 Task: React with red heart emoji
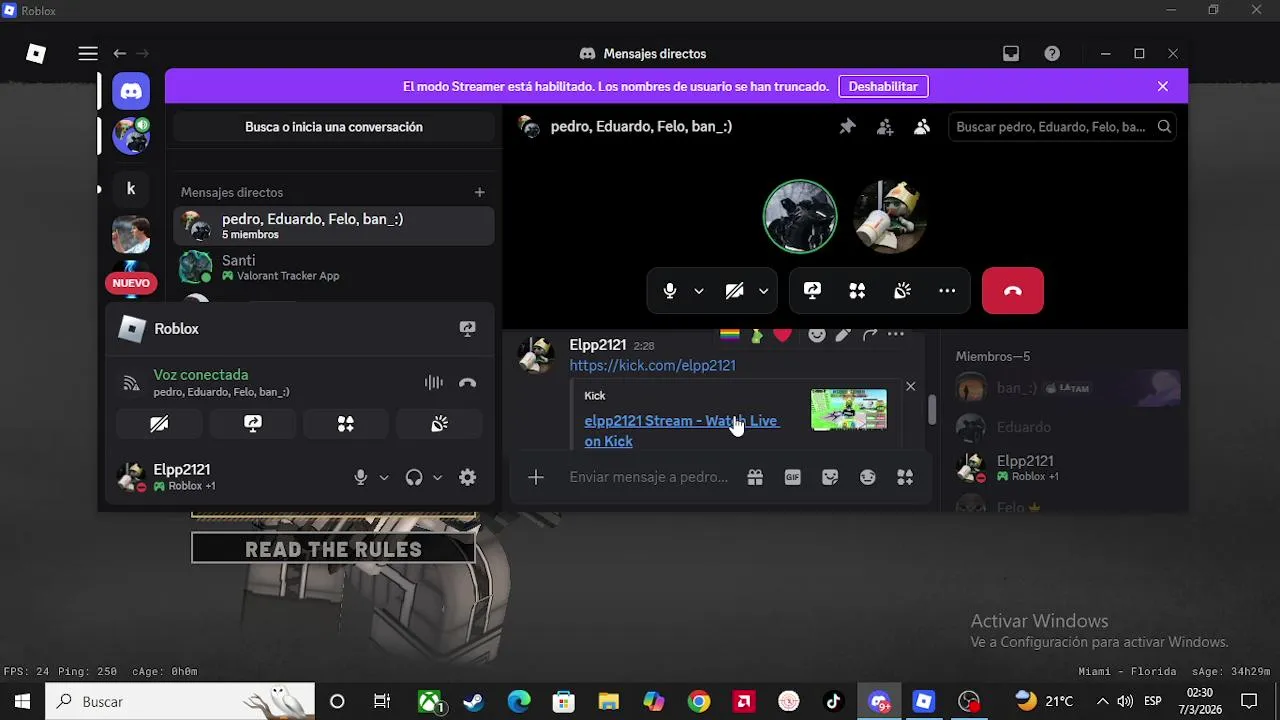(782, 335)
